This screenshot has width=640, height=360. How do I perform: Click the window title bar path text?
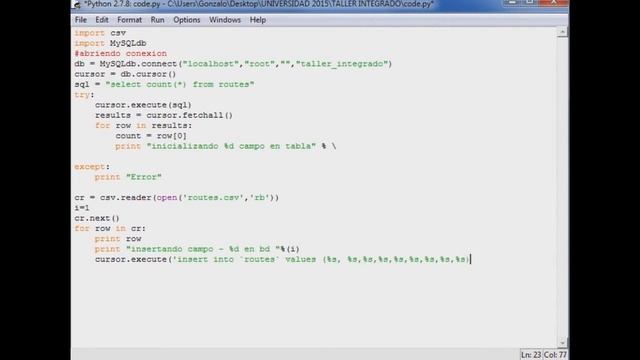coord(259,4)
